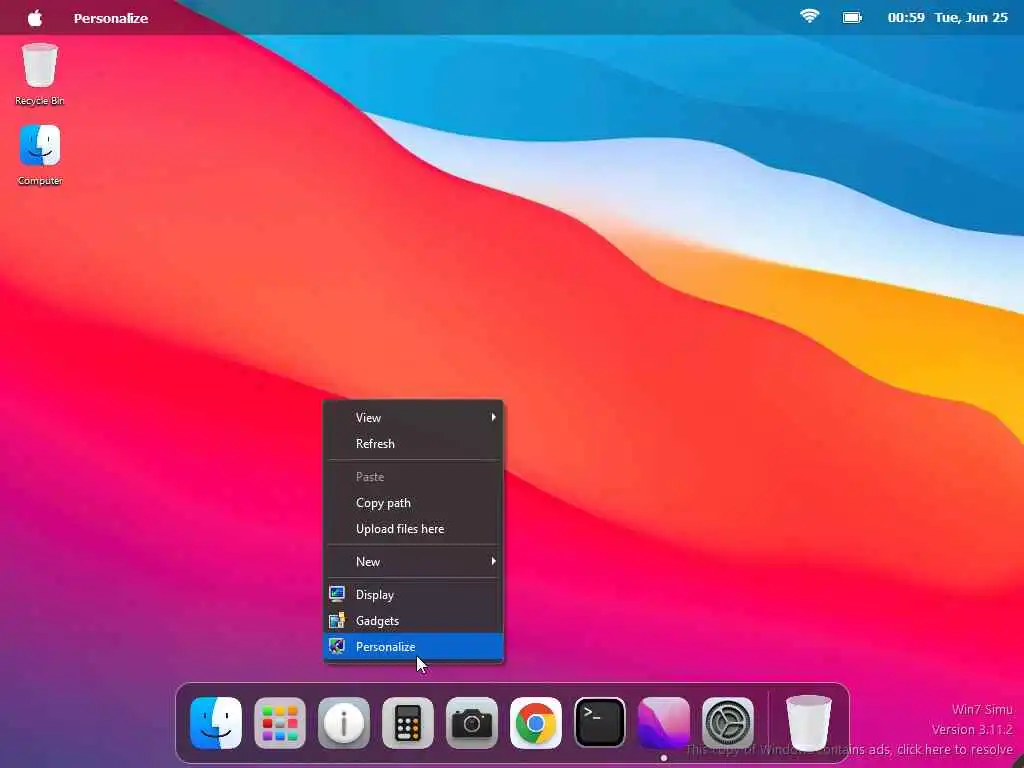The image size is (1024, 768).
Task: Click the Display monitor icon in menu
Action: click(x=337, y=594)
